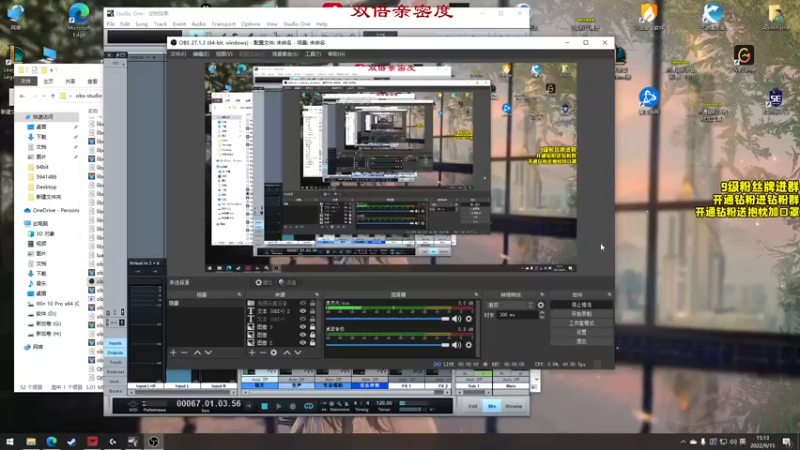Switch to Browse view in Studio One

(x=513, y=406)
